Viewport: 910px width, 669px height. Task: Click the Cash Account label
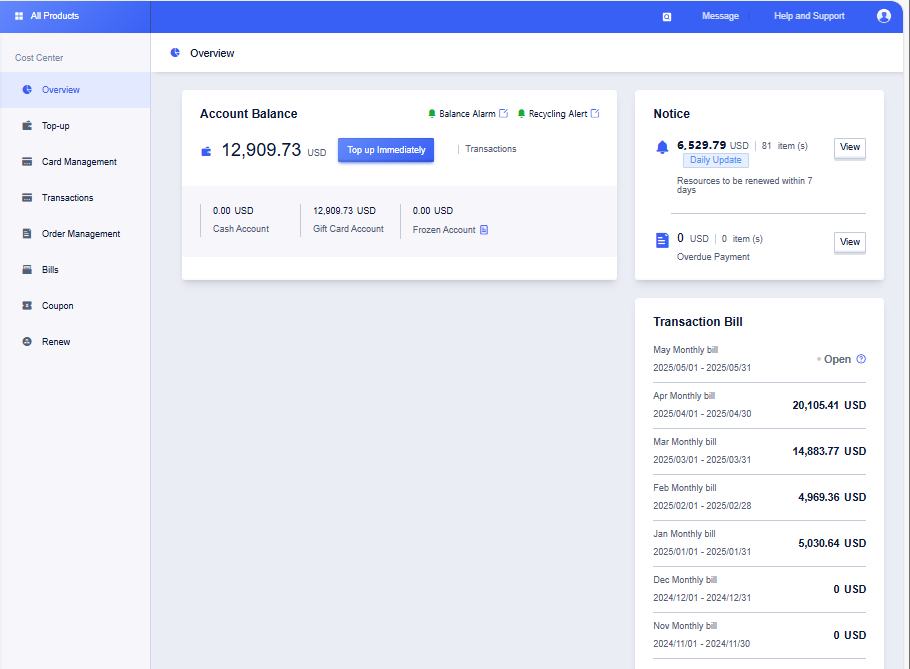click(241, 229)
